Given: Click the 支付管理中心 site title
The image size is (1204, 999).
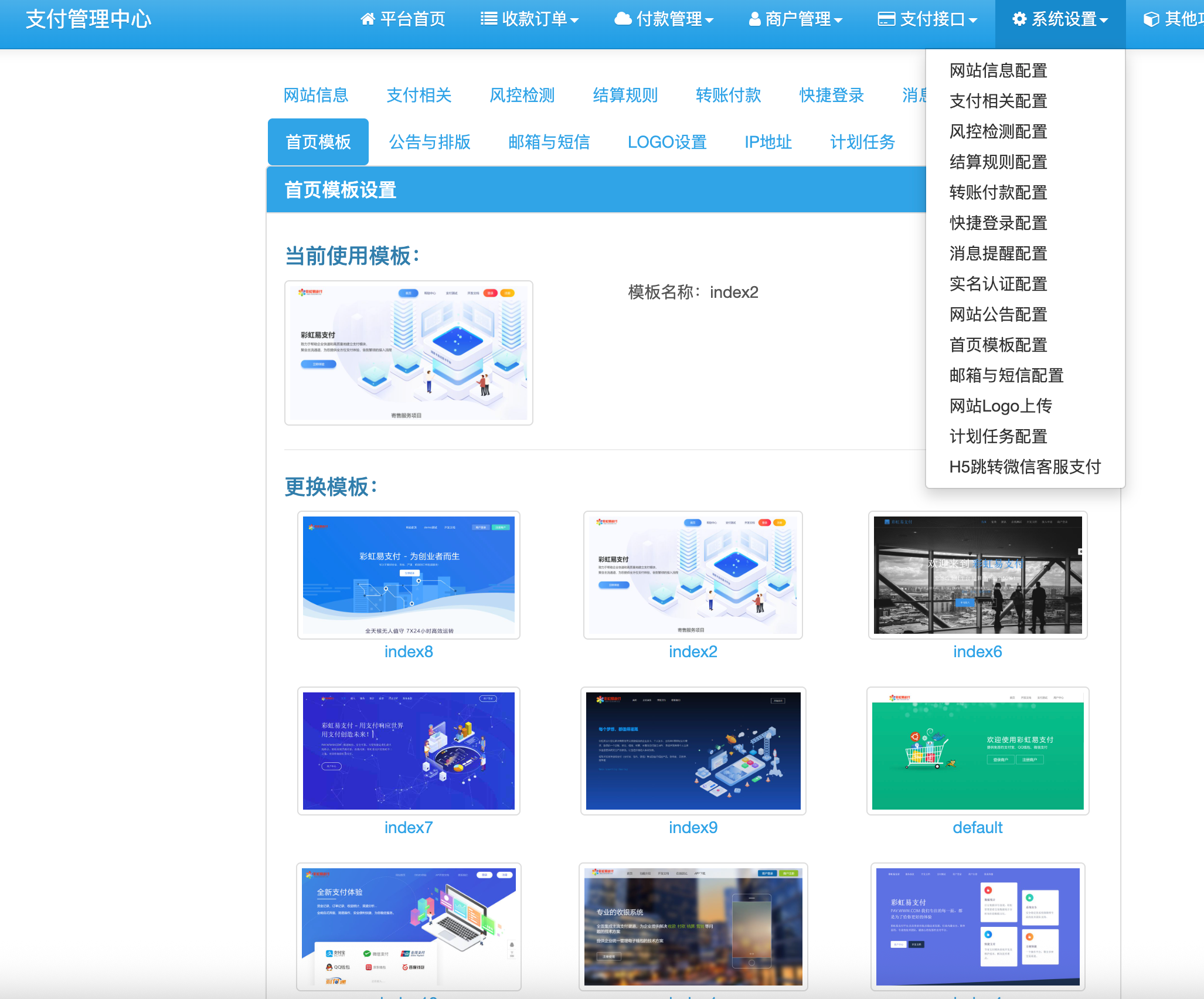Looking at the screenshot, I should tap(88, 19).
